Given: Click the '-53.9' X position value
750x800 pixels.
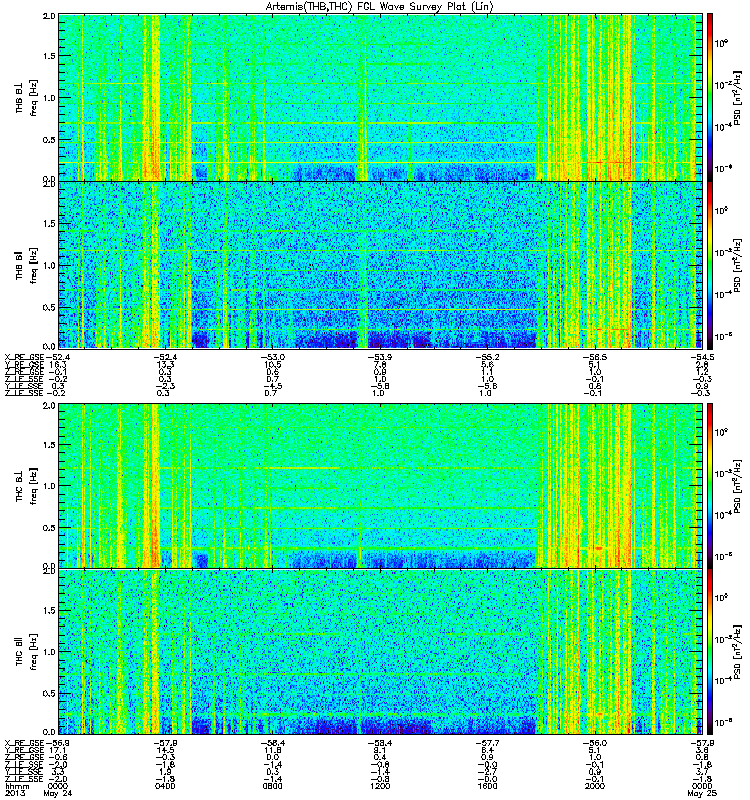Looking at the screenshot, I should [381, 357].
